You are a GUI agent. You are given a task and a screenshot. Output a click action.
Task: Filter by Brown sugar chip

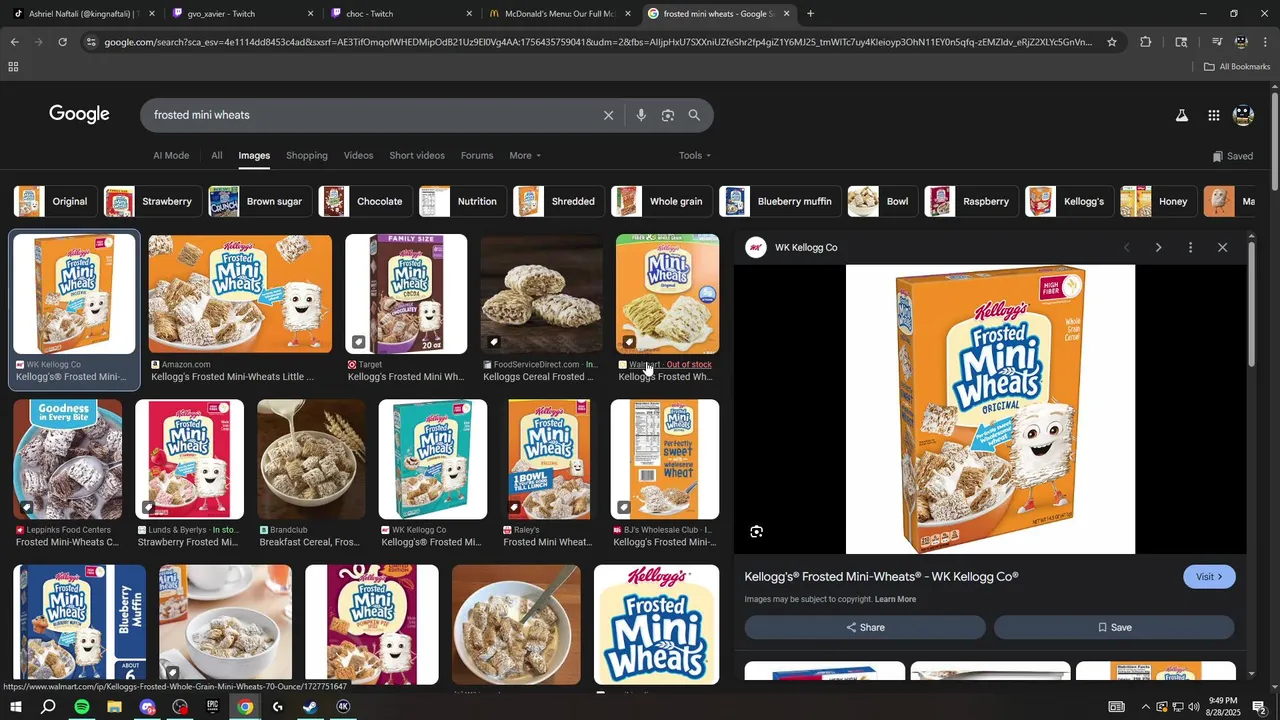click(x=260, y=201)
